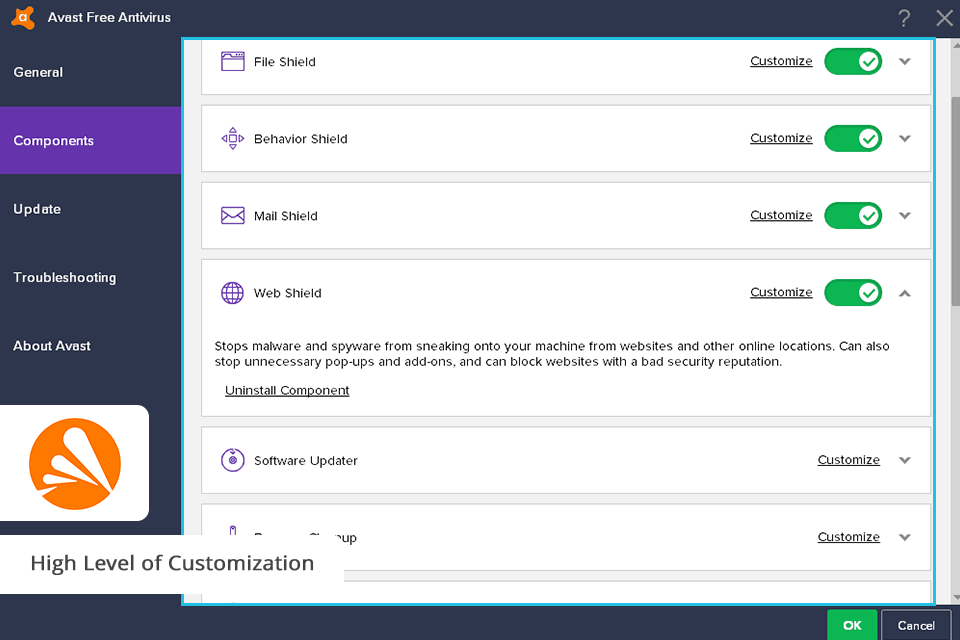Customize the Web Shield
This screenshot has width=960, height=640.
coord(781,293)
